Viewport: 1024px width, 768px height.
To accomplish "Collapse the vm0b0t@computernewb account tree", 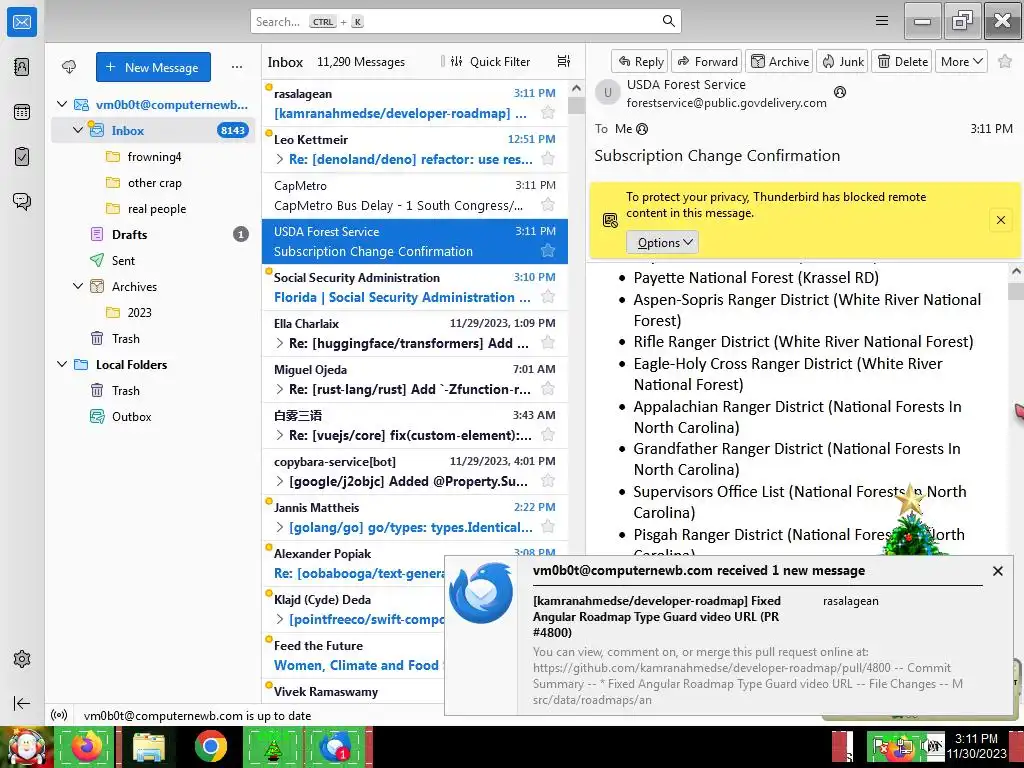I will point(62,104).
